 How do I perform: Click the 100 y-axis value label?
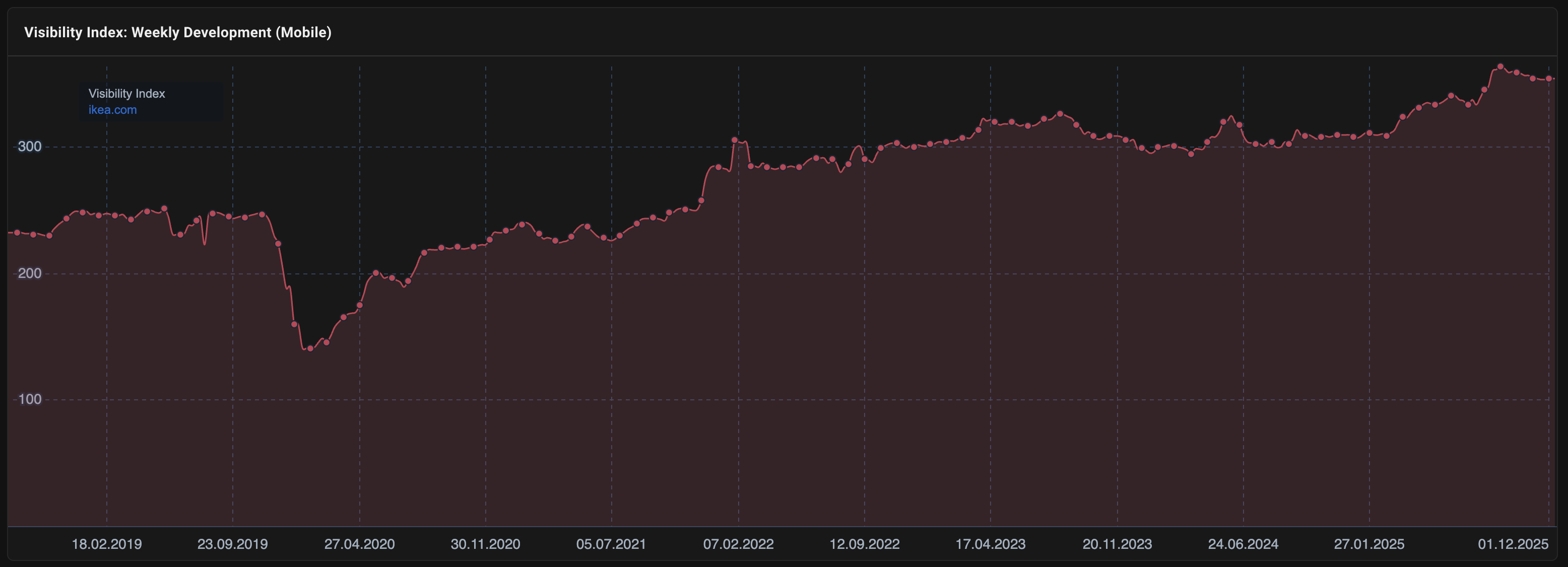click(29, 400)
